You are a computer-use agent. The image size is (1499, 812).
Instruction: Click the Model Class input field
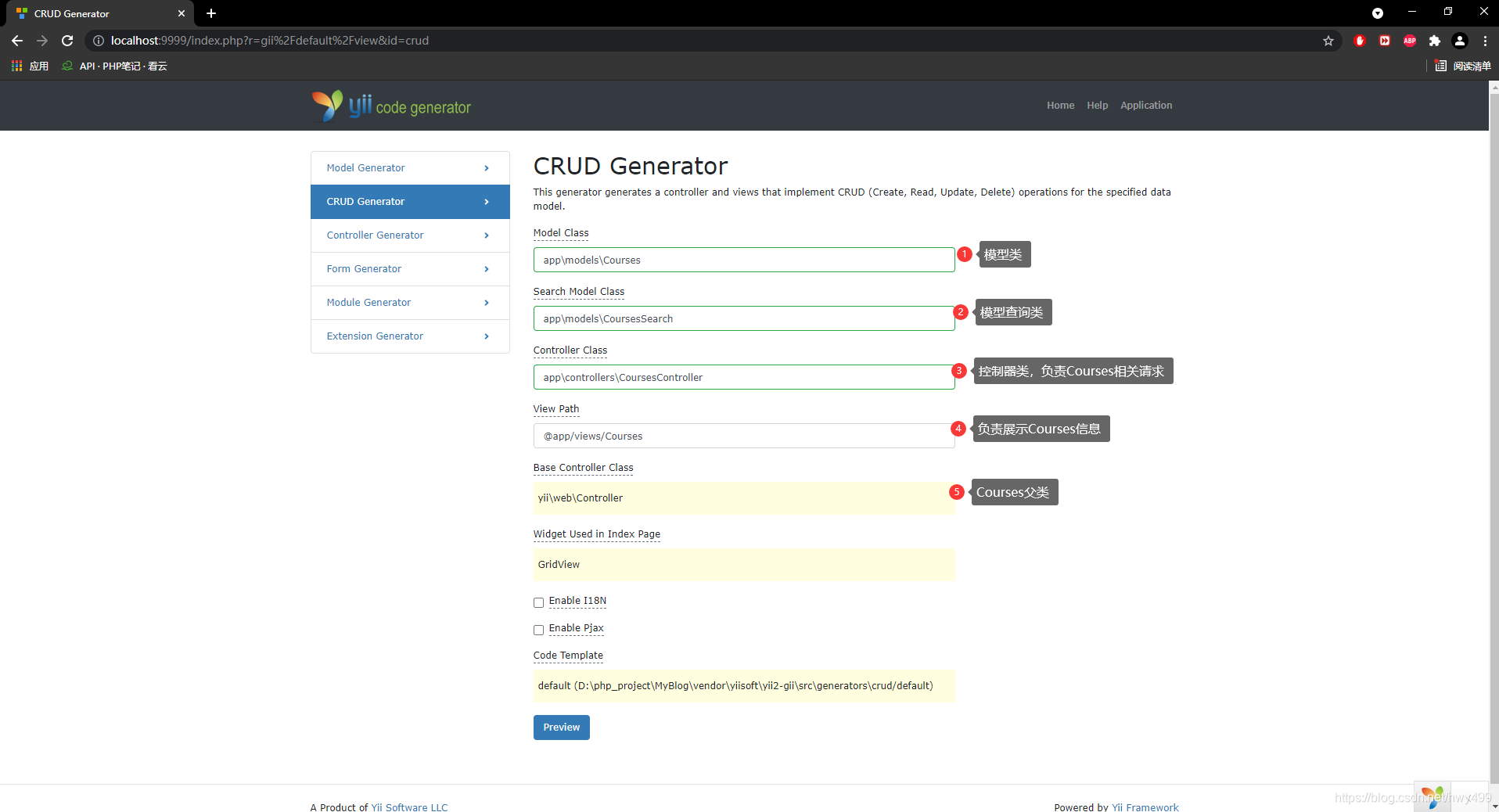744,260
